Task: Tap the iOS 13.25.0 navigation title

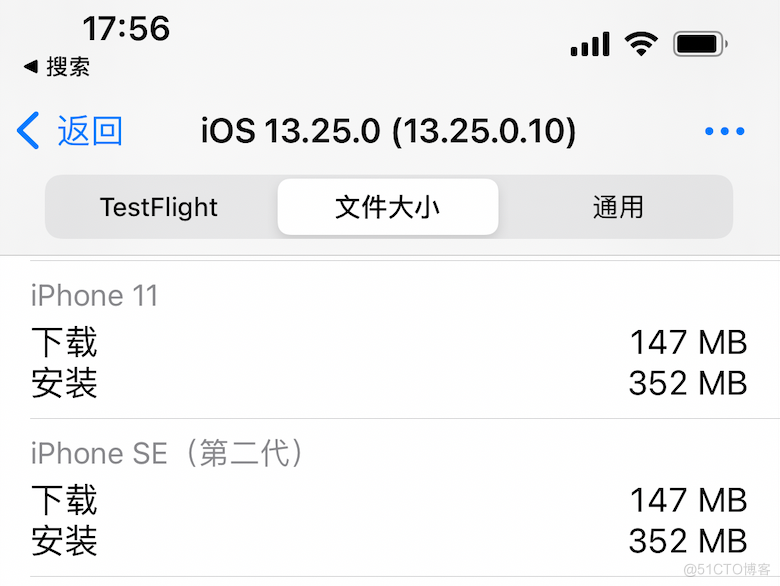Action: click(389, 131)
